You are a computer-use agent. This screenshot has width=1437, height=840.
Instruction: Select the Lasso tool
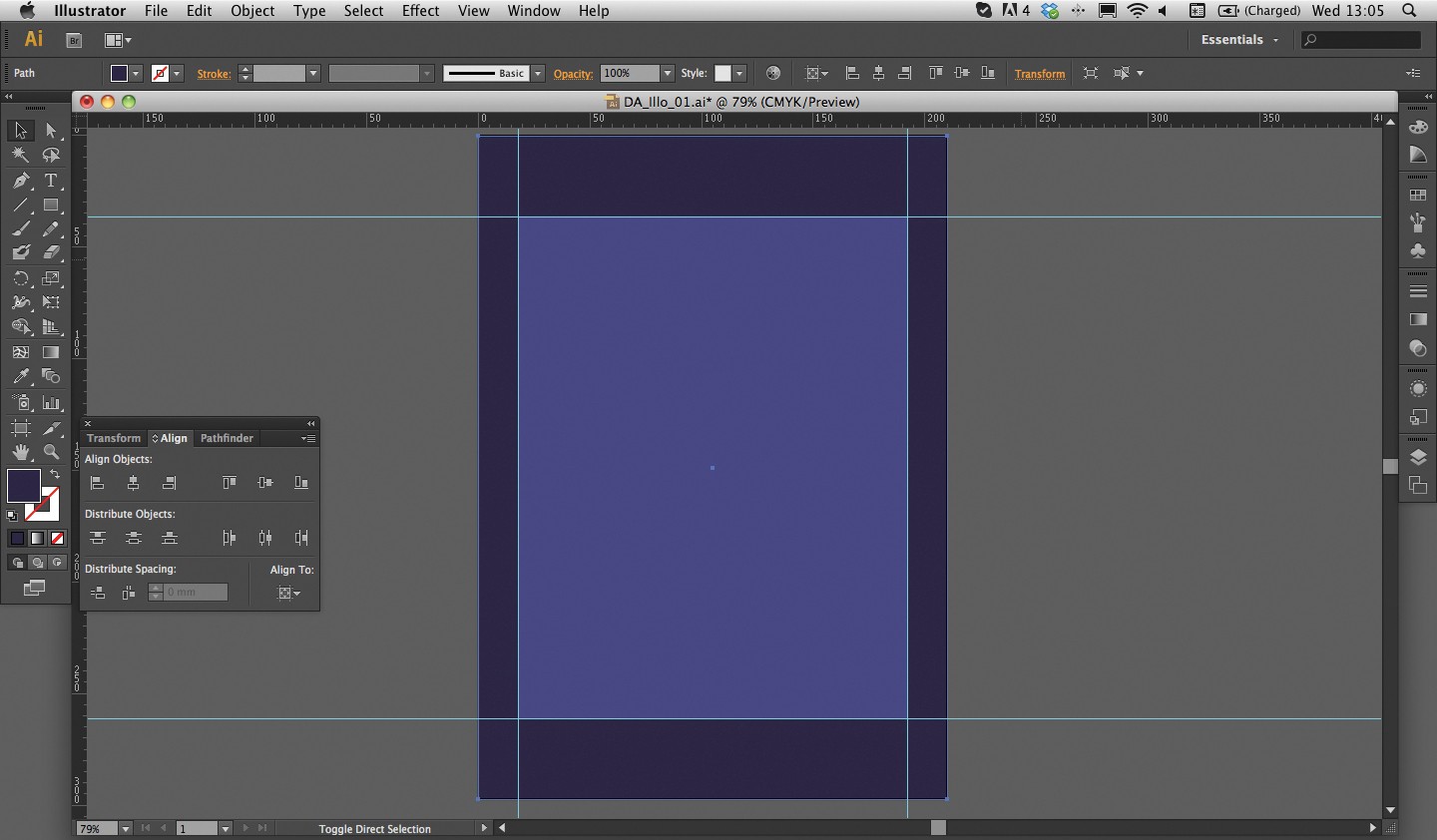(51, 156)
